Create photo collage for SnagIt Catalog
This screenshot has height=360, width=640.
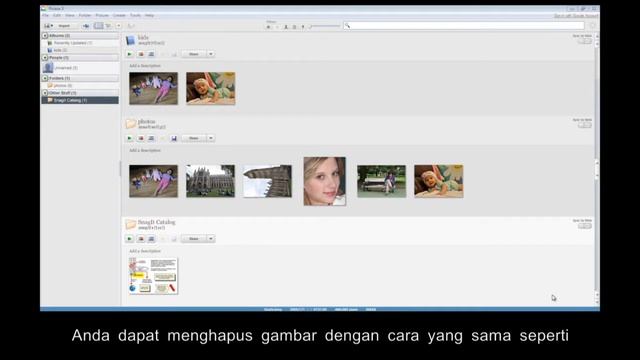pos(141,239)
